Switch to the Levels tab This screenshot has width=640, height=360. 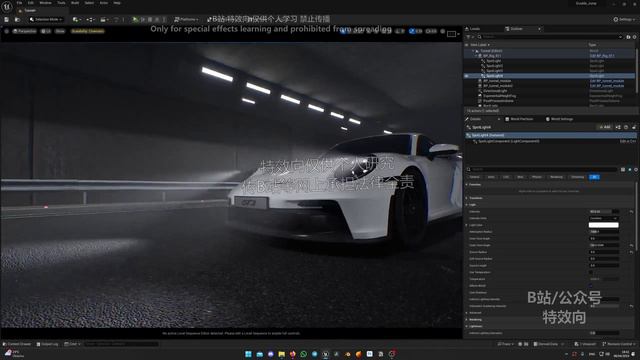point(473,29)
